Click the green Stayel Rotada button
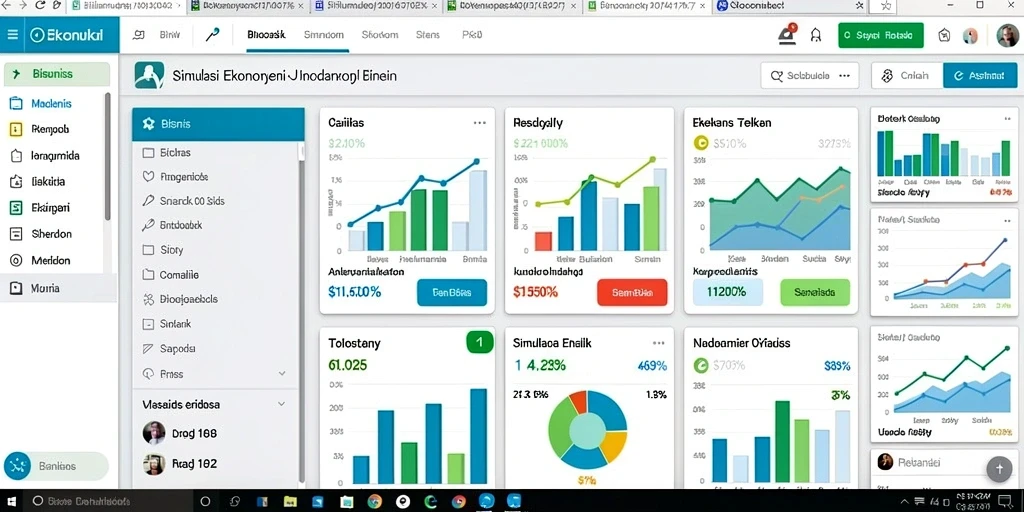This screenshot has width=1024, height=512. [x=880, y=35]
